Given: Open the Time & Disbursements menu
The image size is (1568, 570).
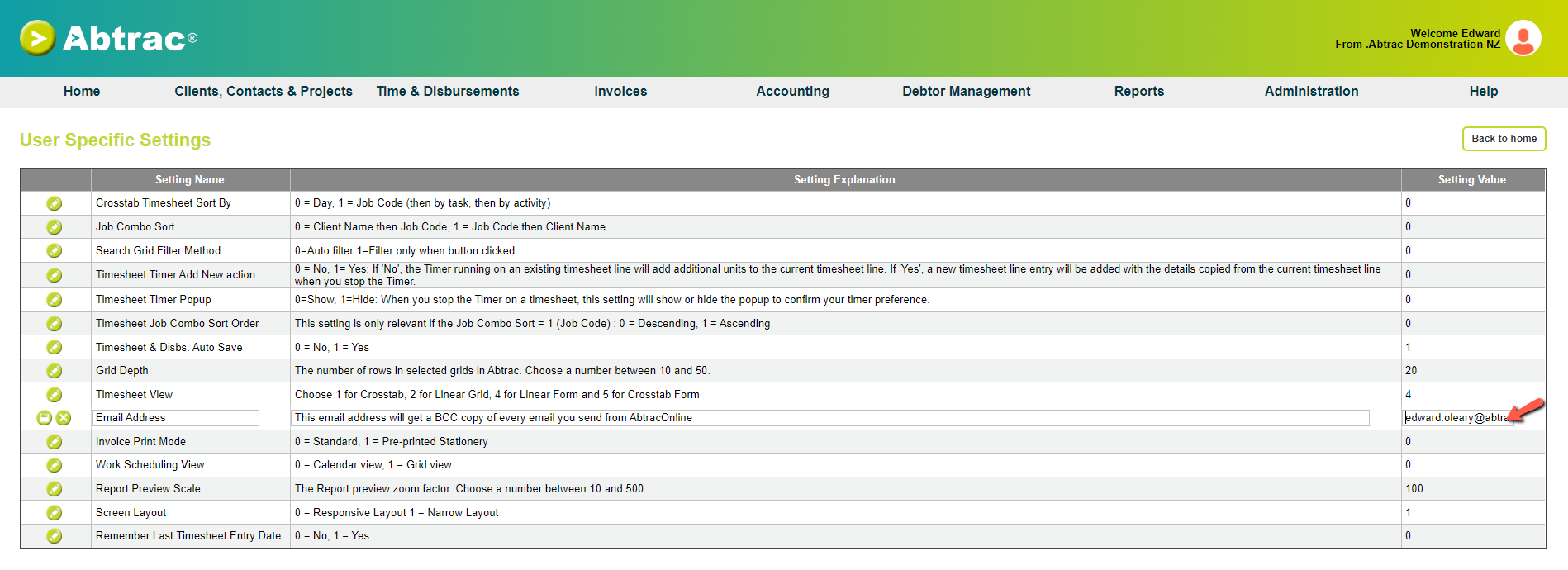Looking at the screenshot, I should [448, 92].
